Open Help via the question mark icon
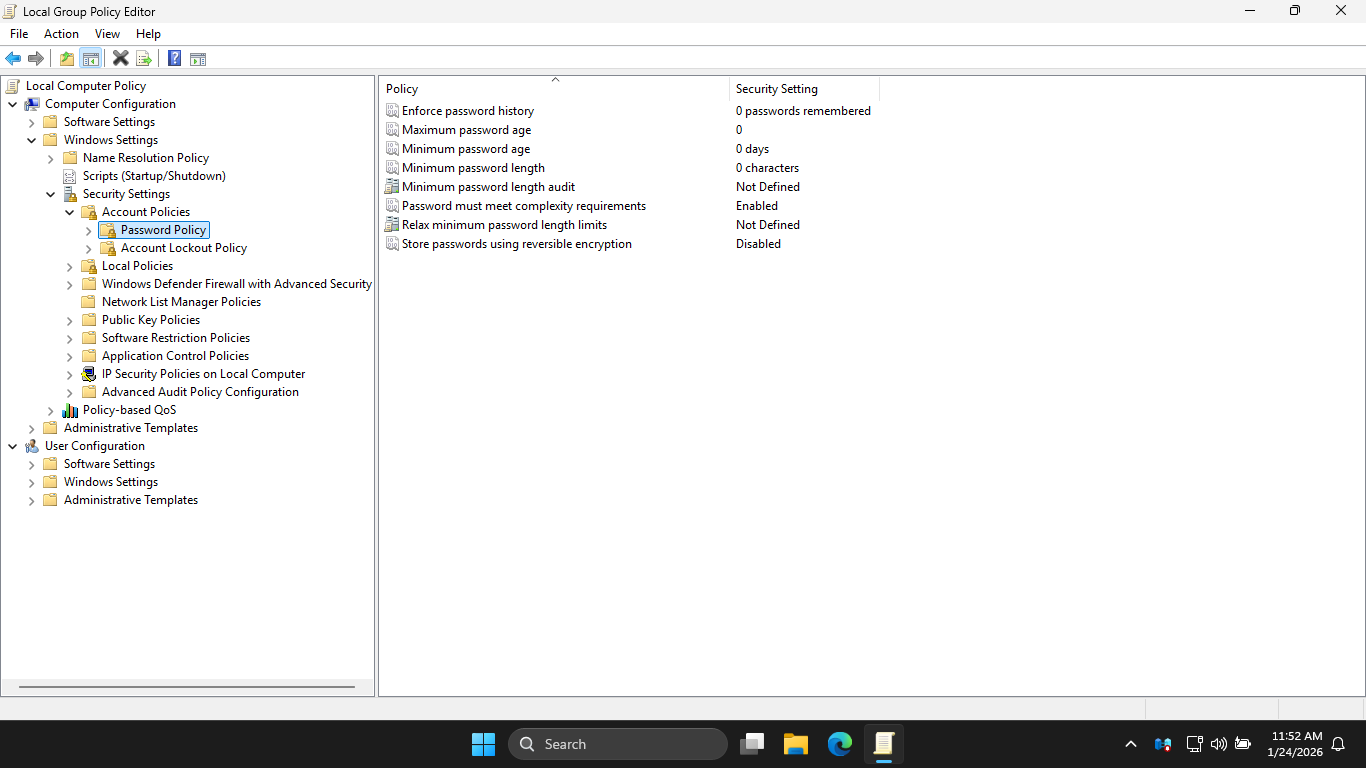Screen dimensions: 1366x768 pyautogui.click(x=174, y=59)
